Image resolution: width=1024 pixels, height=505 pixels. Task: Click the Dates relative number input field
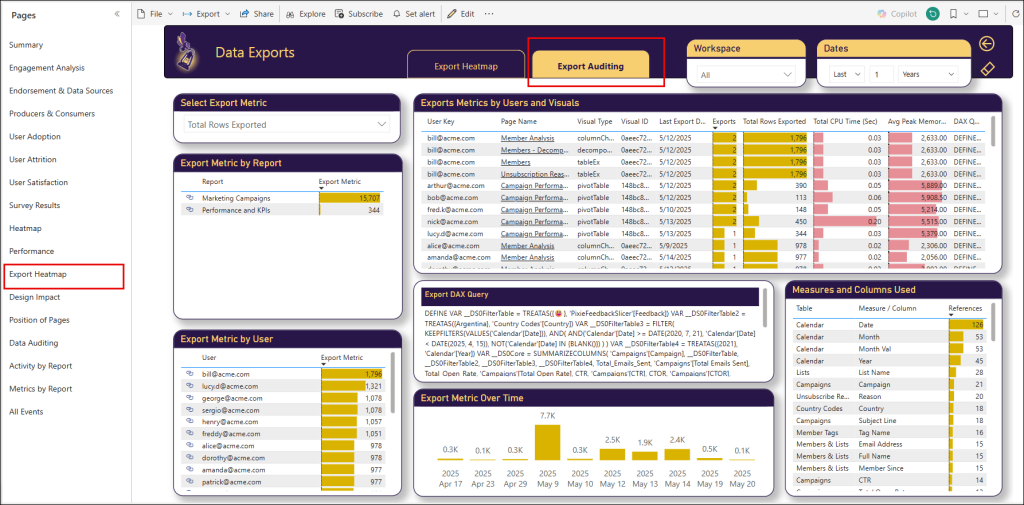pos(878,75)
